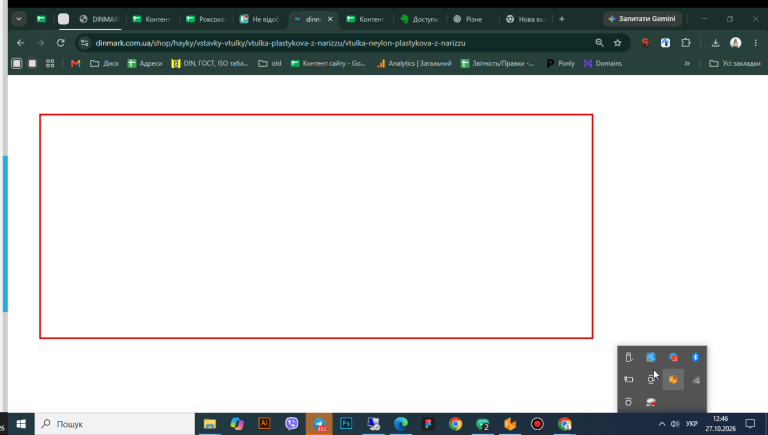The height and width of the screenshot is (435, 768).
Task: Open Chrome downloads
Action: 716,43
